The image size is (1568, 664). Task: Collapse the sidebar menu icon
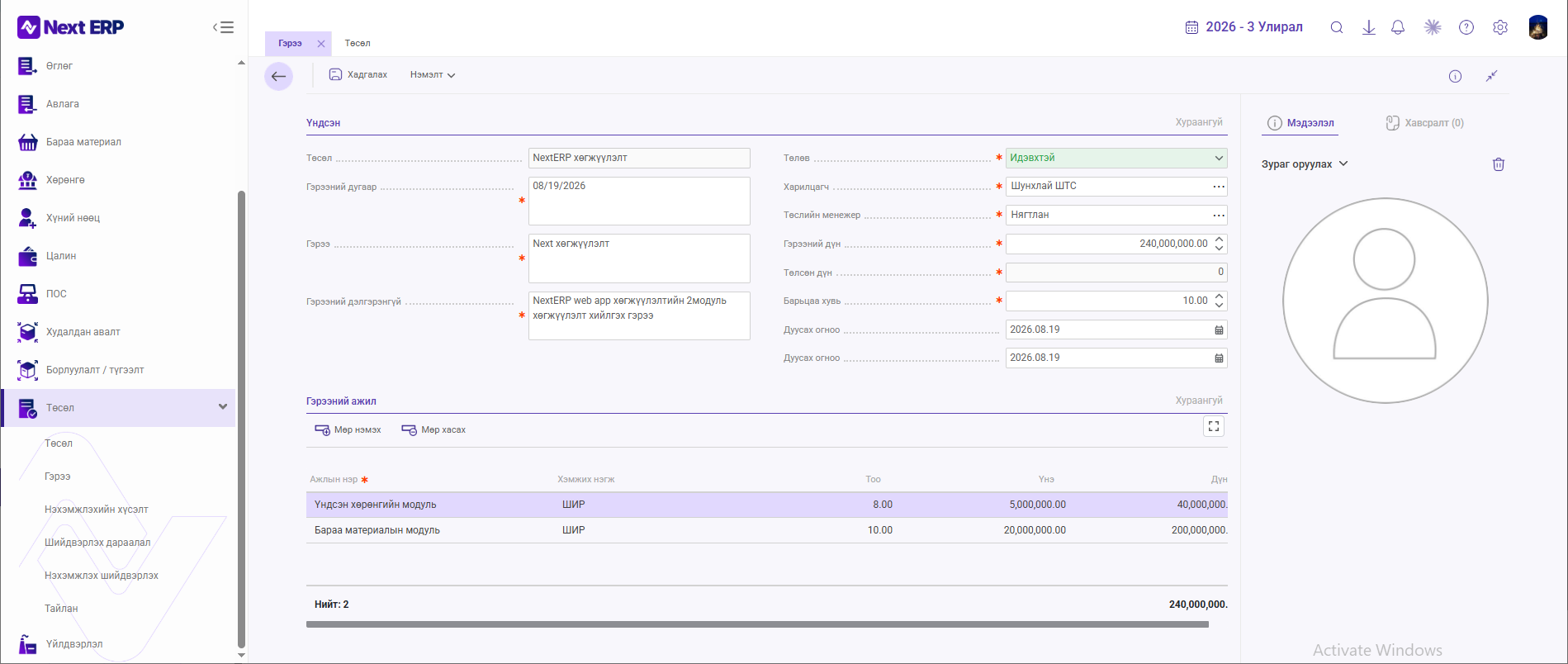[223, 27]
